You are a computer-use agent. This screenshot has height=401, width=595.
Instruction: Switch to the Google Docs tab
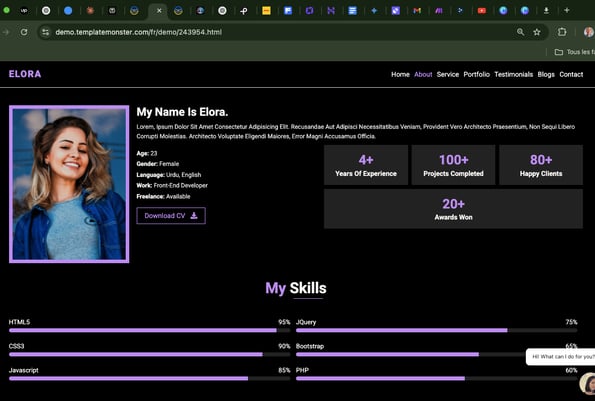click(353, 11)
